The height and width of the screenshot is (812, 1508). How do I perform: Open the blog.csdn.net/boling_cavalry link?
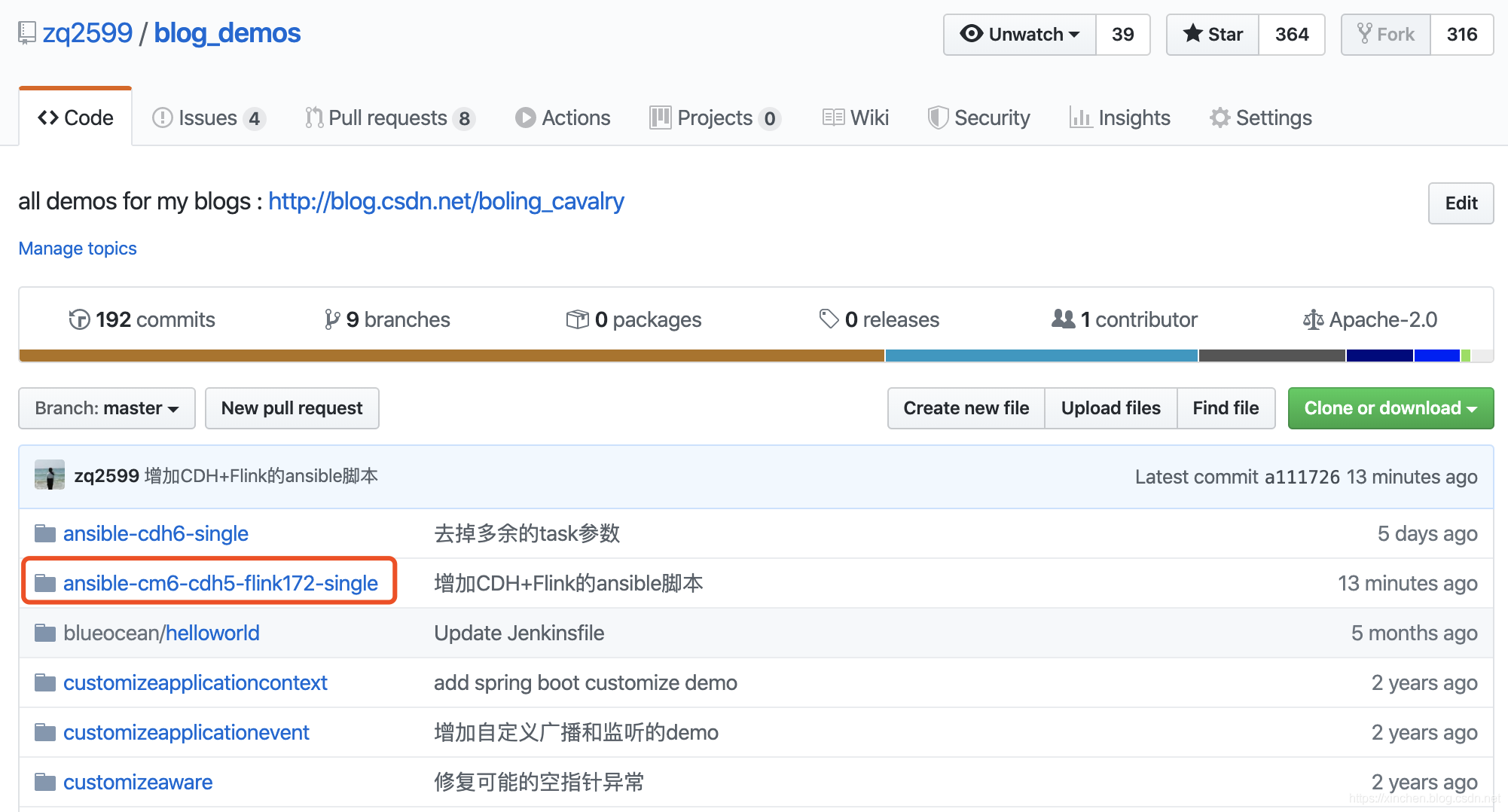pyautogui.click(x=446, y=201)
